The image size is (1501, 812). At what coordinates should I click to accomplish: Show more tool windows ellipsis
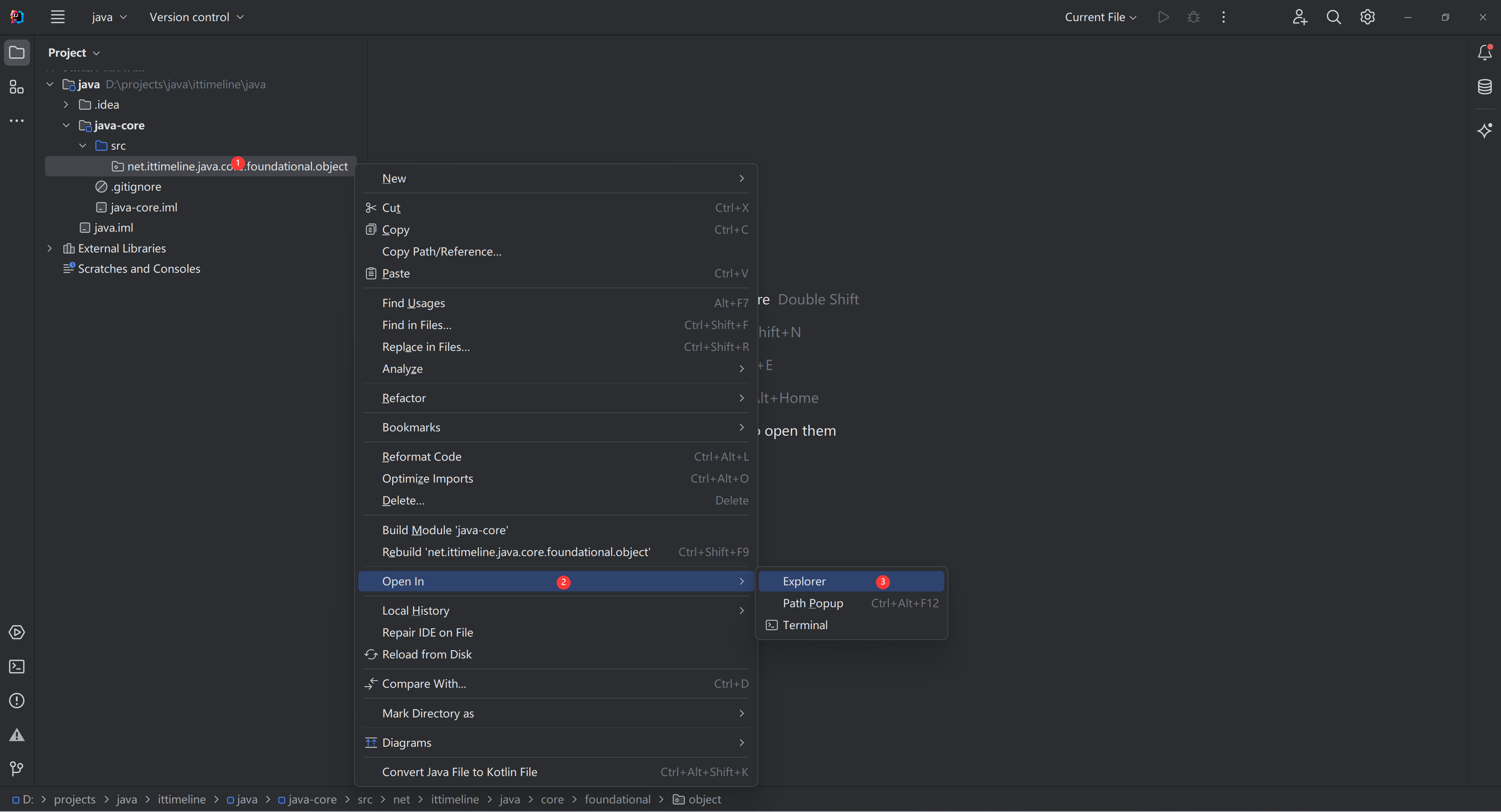(17, 121)
